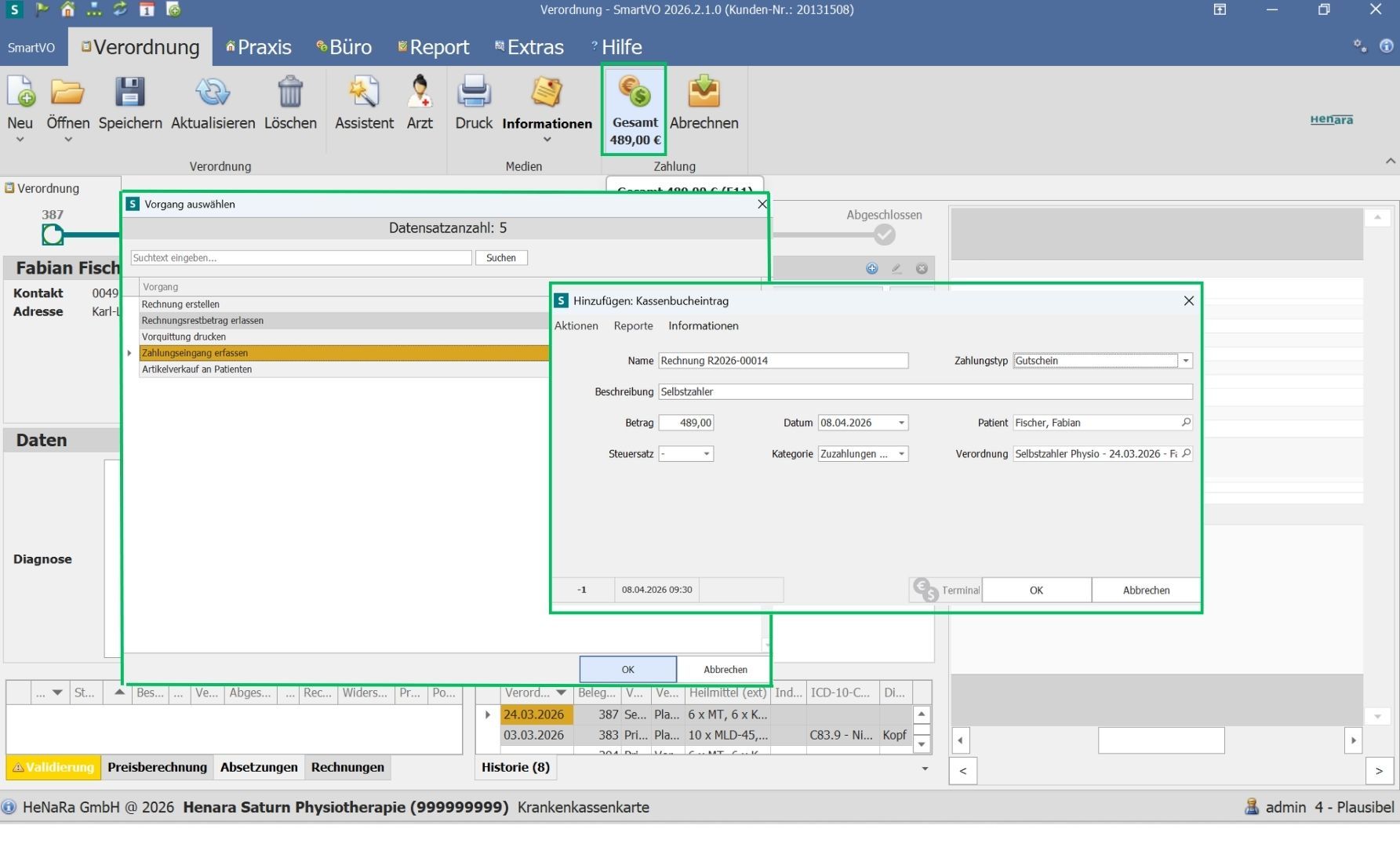Expand the Kategorie Zuzahlungen dropdown
Screen dimensions: 1400x847
click(901, 454)
